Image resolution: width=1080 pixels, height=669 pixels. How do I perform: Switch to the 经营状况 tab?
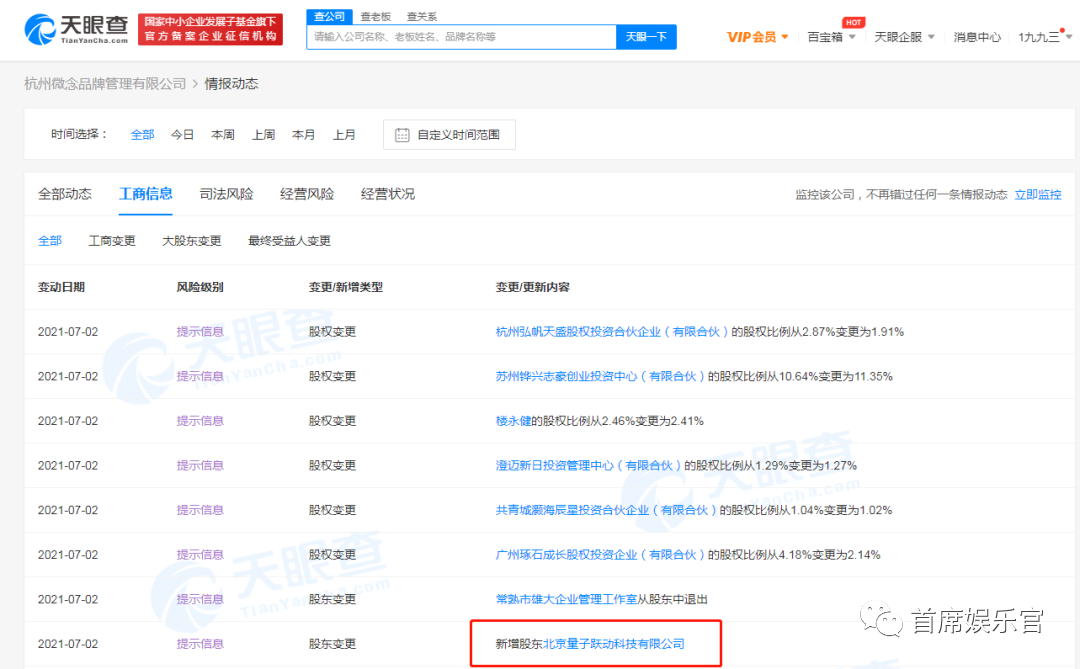click(388, 194)
